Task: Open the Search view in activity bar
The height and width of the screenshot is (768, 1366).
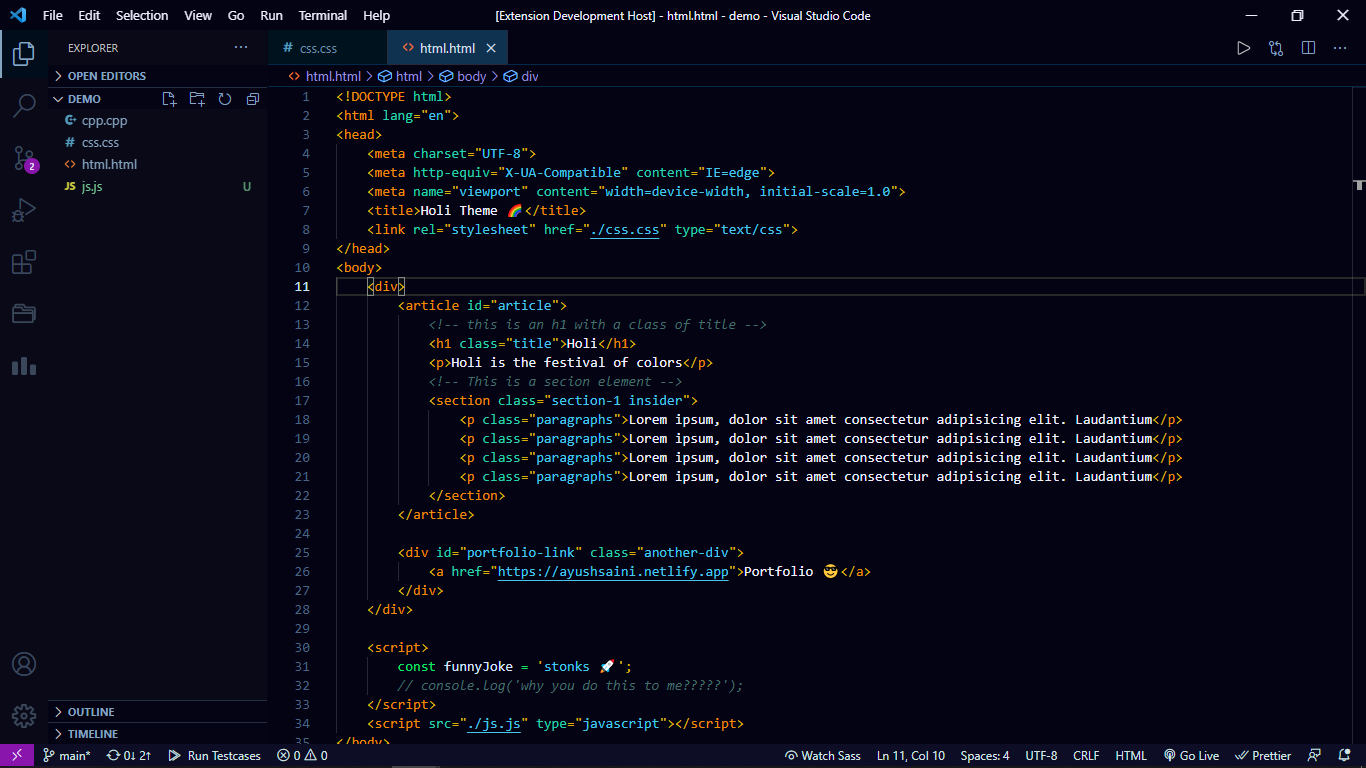Action: pyautogui.click(x=24, y=105)
